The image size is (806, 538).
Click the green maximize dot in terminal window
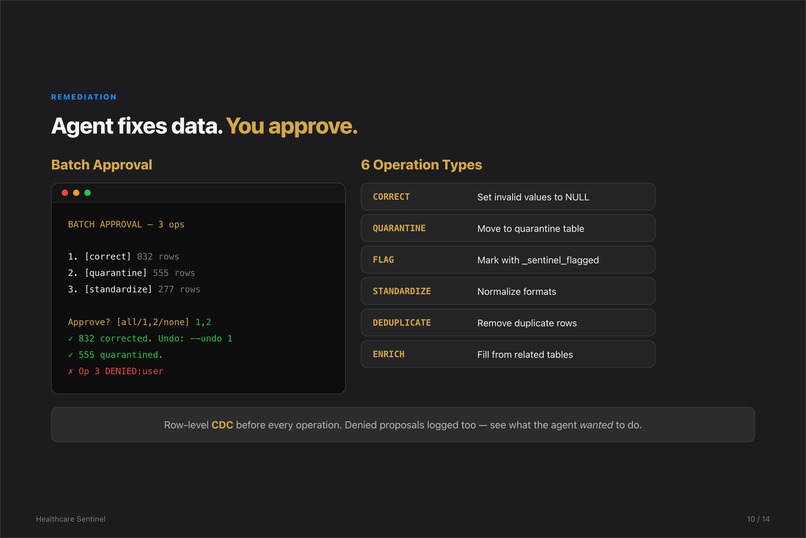coord(87,193)
